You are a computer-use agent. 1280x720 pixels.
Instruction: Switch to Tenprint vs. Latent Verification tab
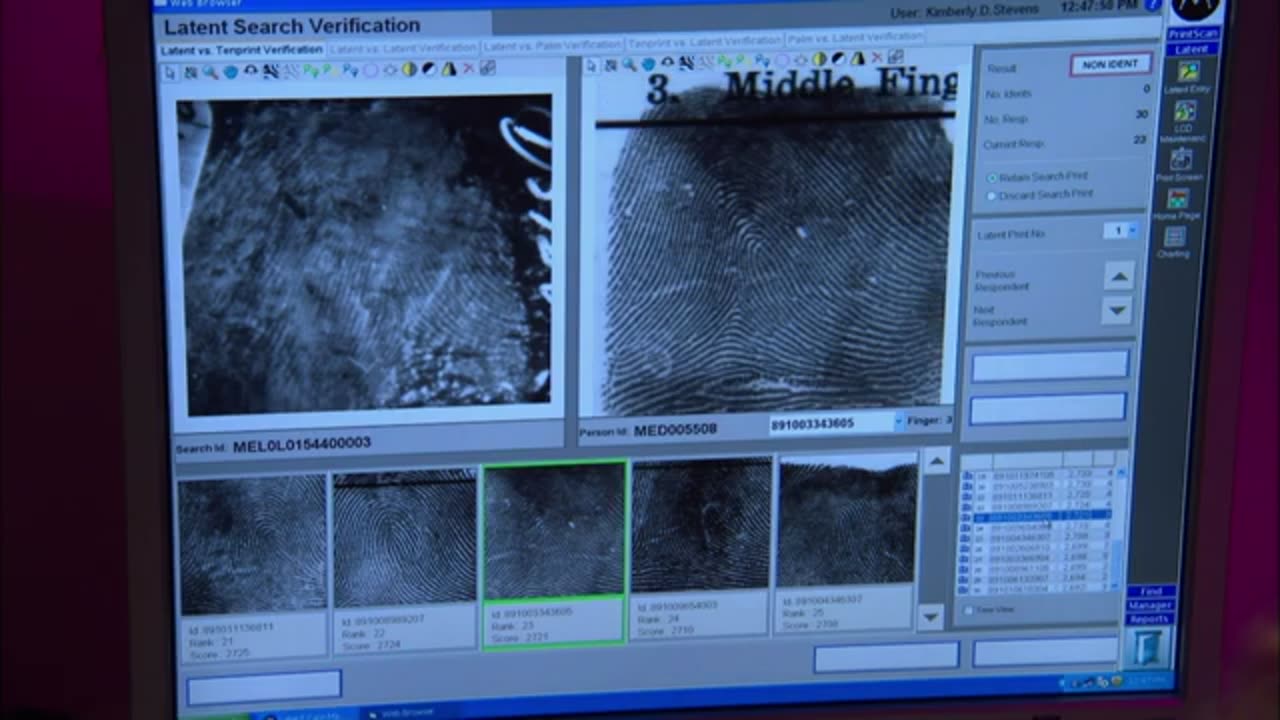pyautogui.click(x=703, y=42)
